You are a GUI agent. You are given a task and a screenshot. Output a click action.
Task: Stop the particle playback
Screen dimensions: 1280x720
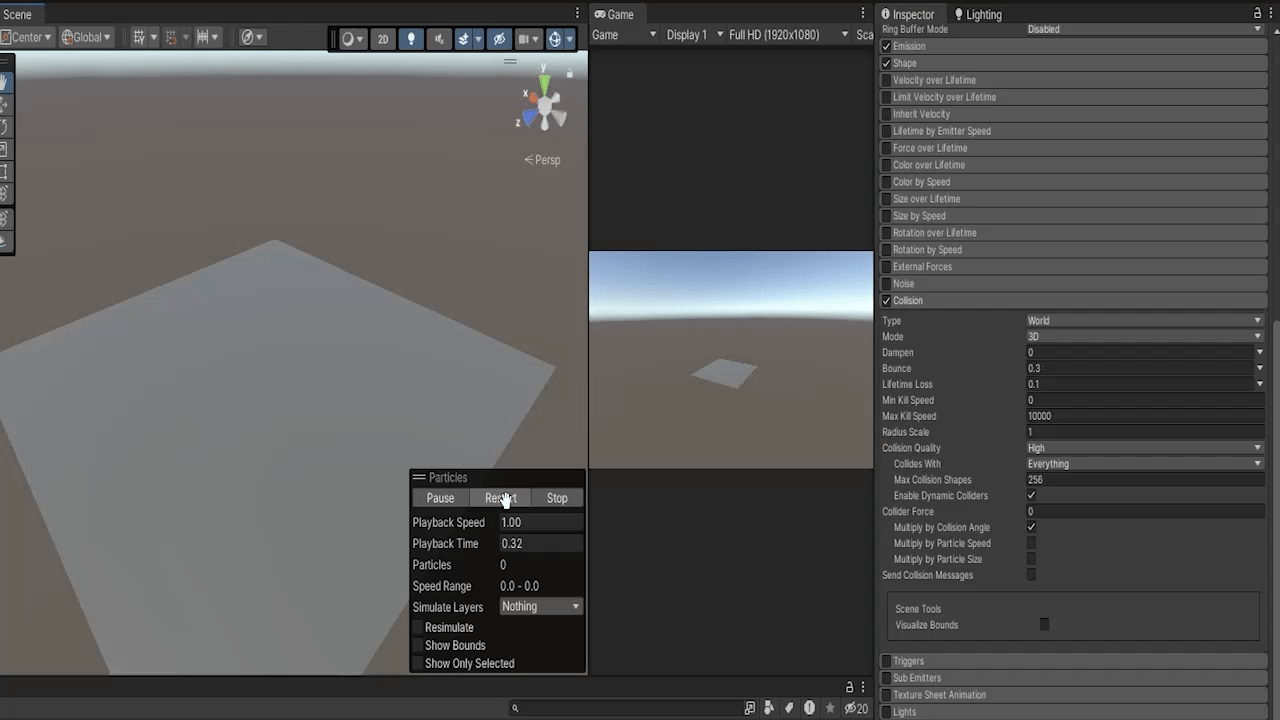(x=557, y=498)
